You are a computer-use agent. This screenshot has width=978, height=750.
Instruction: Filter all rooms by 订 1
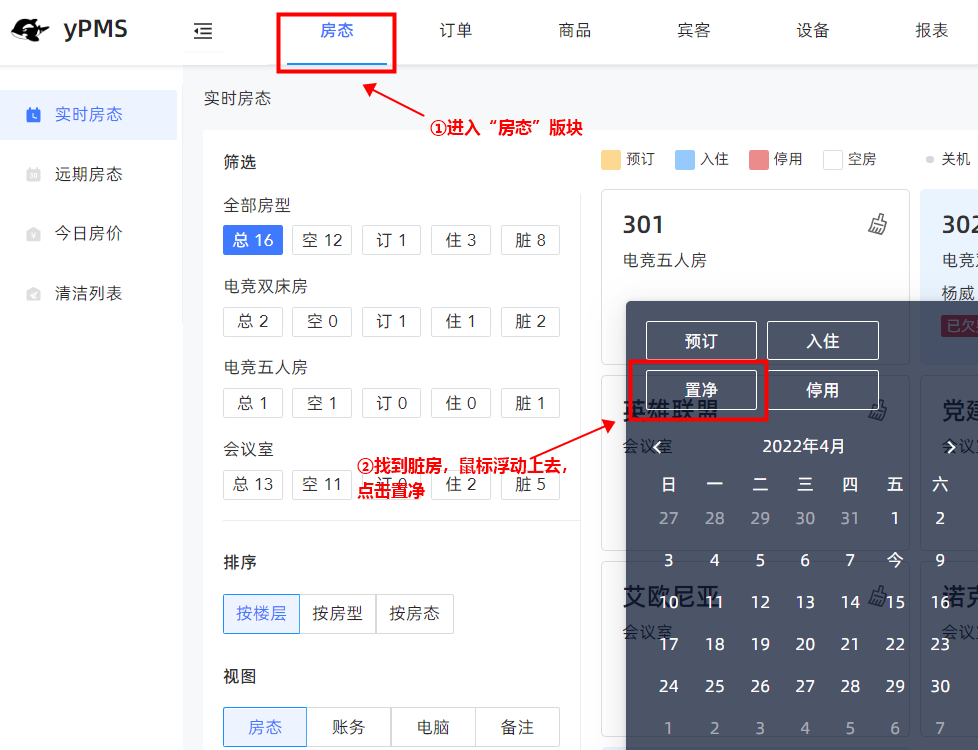(x=391, y=240)
